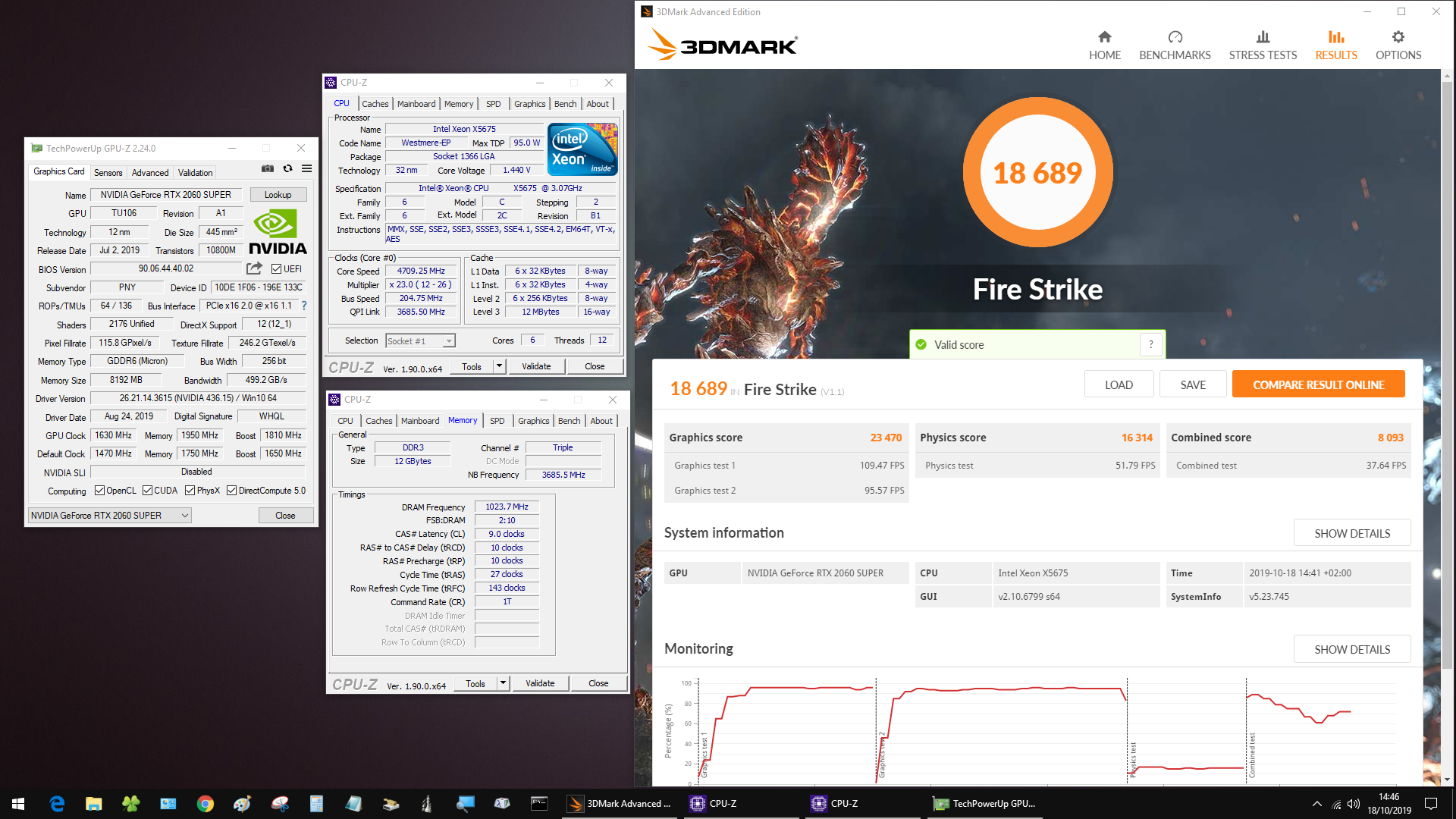Viewport: 1456px width, 819px height.
Task: Click the SAVE button in 3DMark
Action: coord(1193,384)
